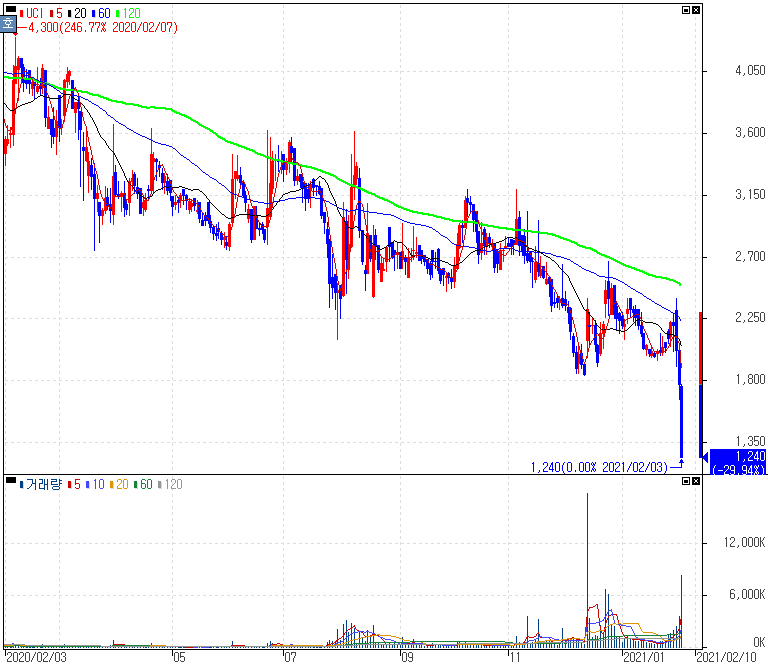Viewport: 768px width, 664px height.
Task: Click the 2,250 price axis label
Action: [x=750, y=317]
